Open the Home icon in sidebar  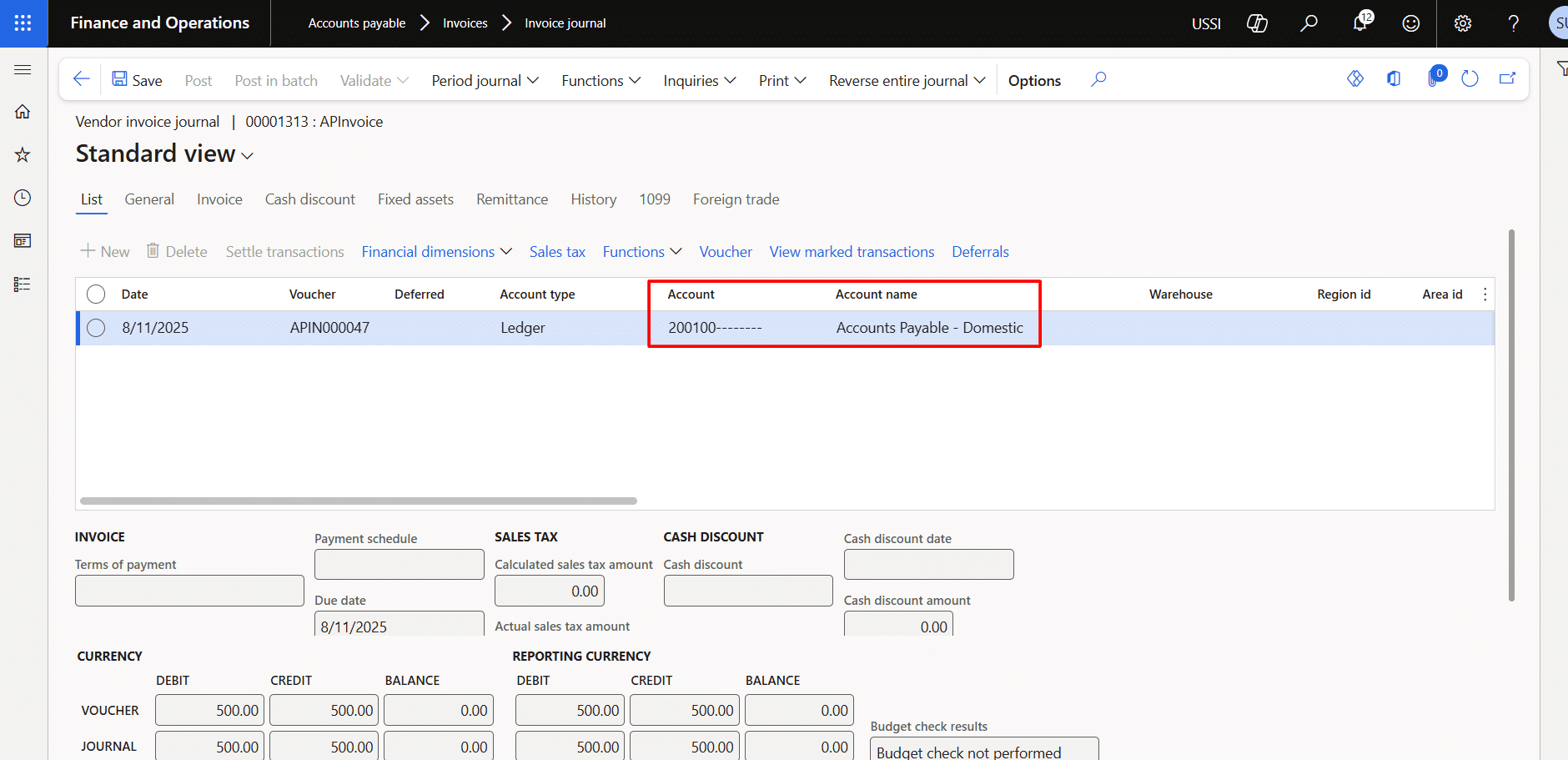[x=23, y=112]
